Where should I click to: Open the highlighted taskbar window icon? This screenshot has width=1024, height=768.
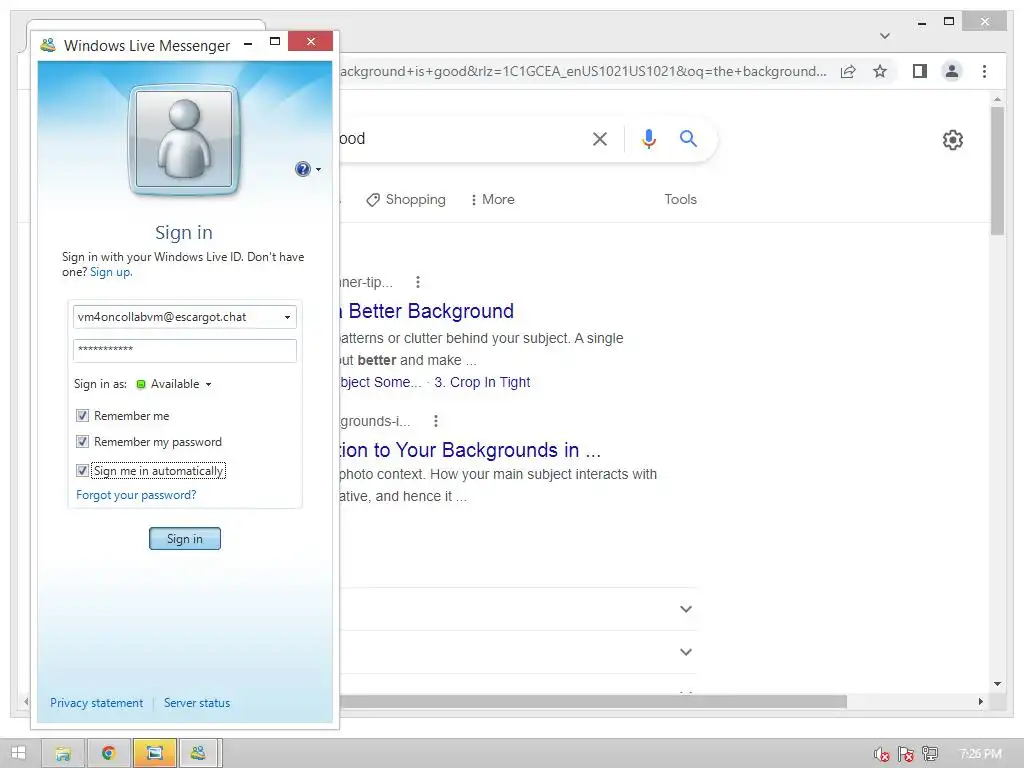point(155,754)
